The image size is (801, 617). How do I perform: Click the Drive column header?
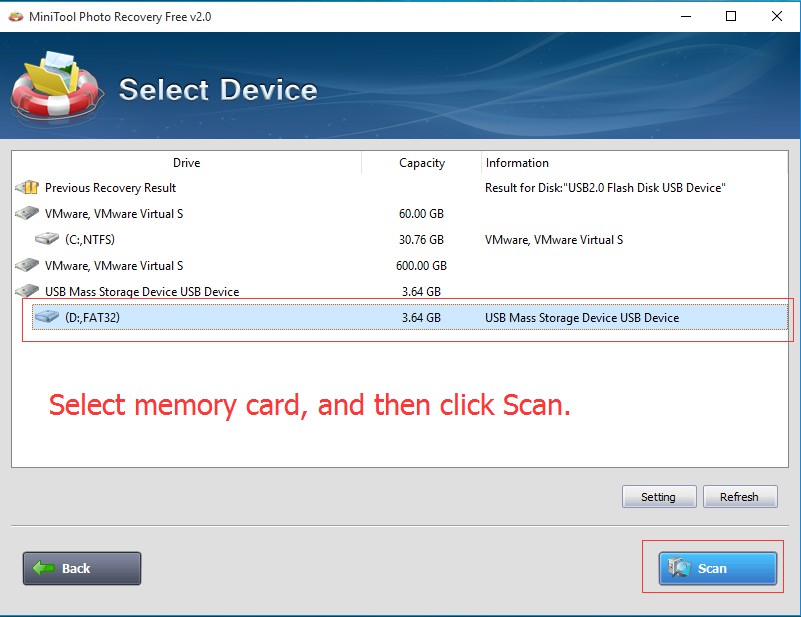(186, 163)
